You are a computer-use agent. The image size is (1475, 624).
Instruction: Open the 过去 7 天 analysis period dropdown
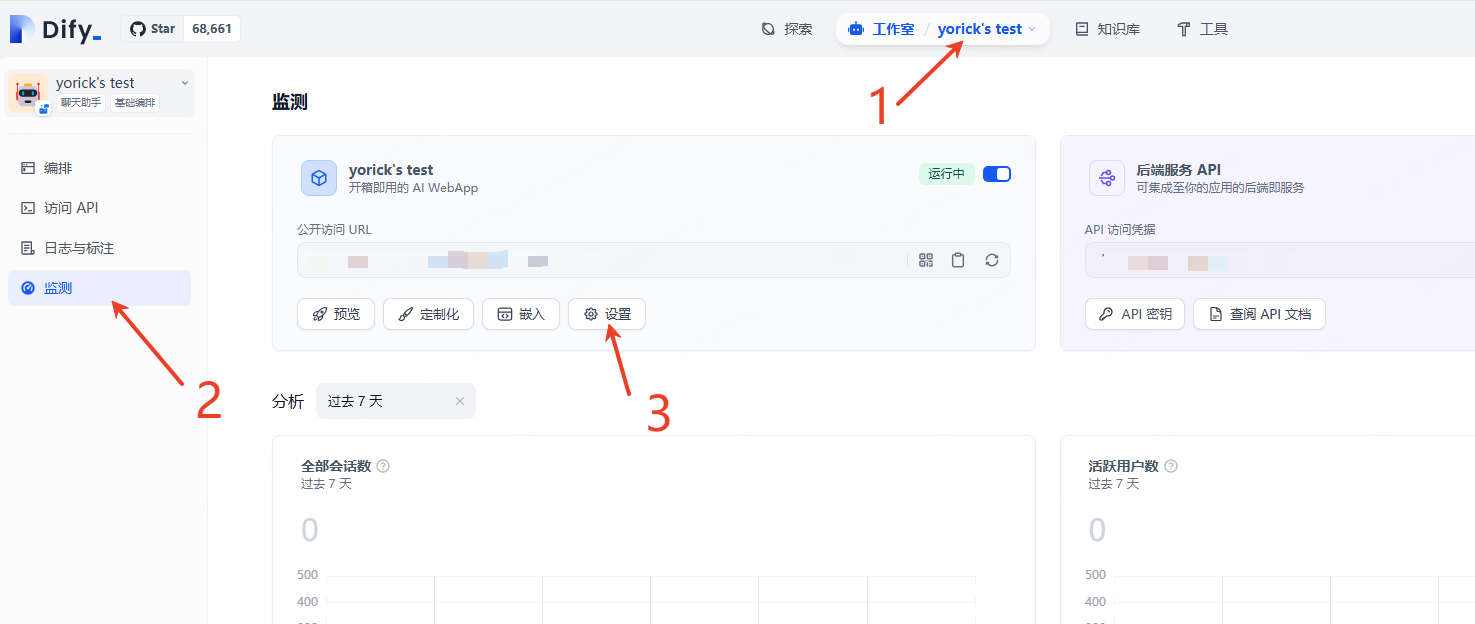(396, 401)
